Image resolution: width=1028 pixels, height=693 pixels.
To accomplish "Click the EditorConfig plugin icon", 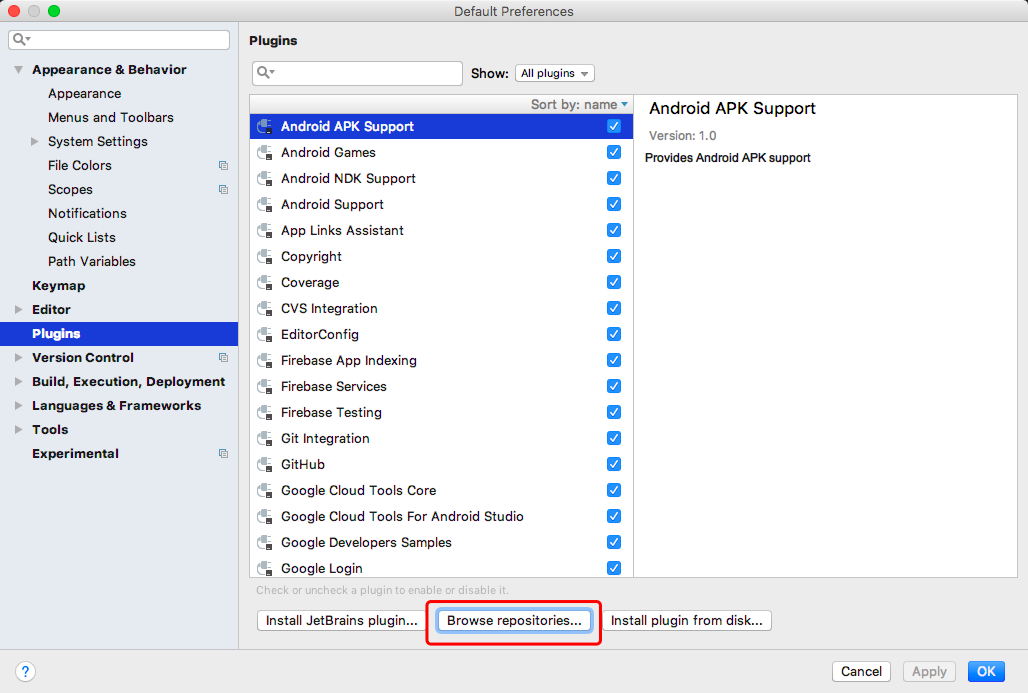I will 265,334.
